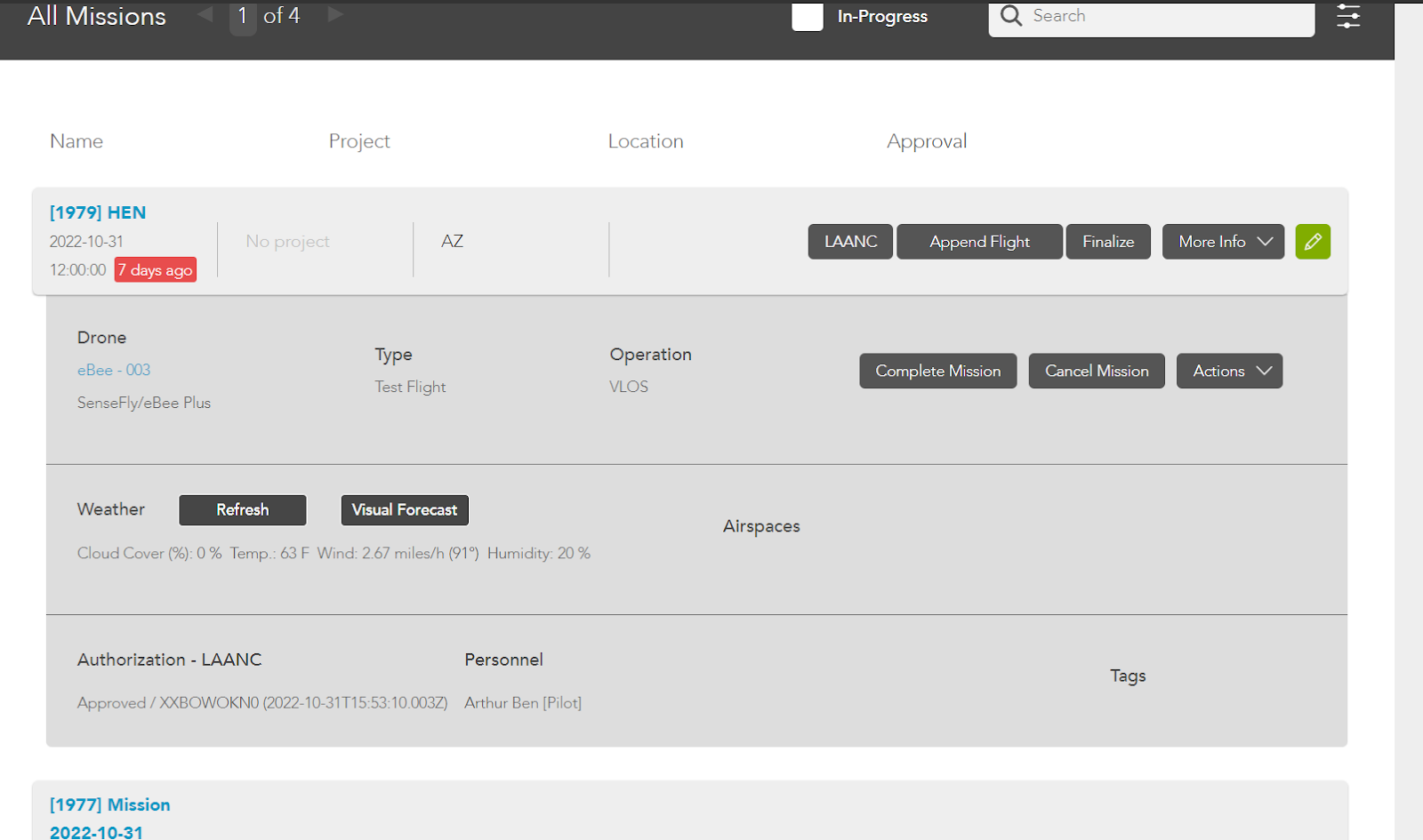Click the '7 days ago' red badge
The width and height of the screenshot is (1423, 840).
coord(156,270)
